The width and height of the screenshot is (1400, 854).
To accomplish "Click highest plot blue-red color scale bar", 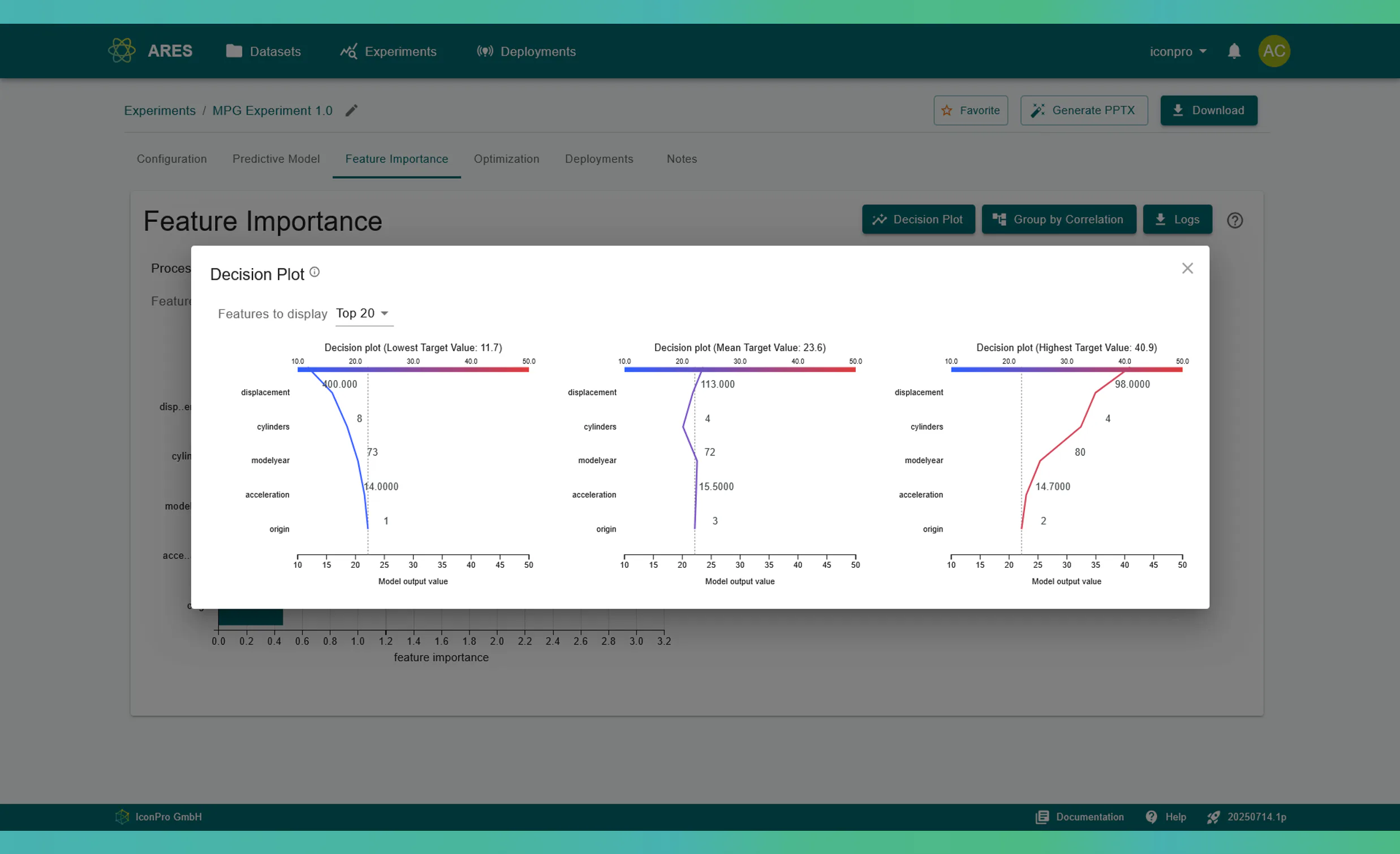I will (1066, 370).
